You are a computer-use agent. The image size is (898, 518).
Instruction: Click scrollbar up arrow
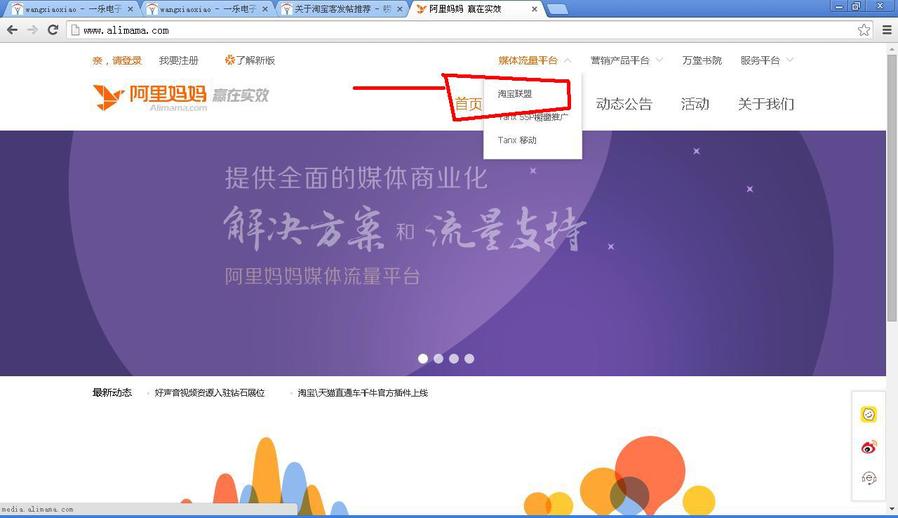892,49
